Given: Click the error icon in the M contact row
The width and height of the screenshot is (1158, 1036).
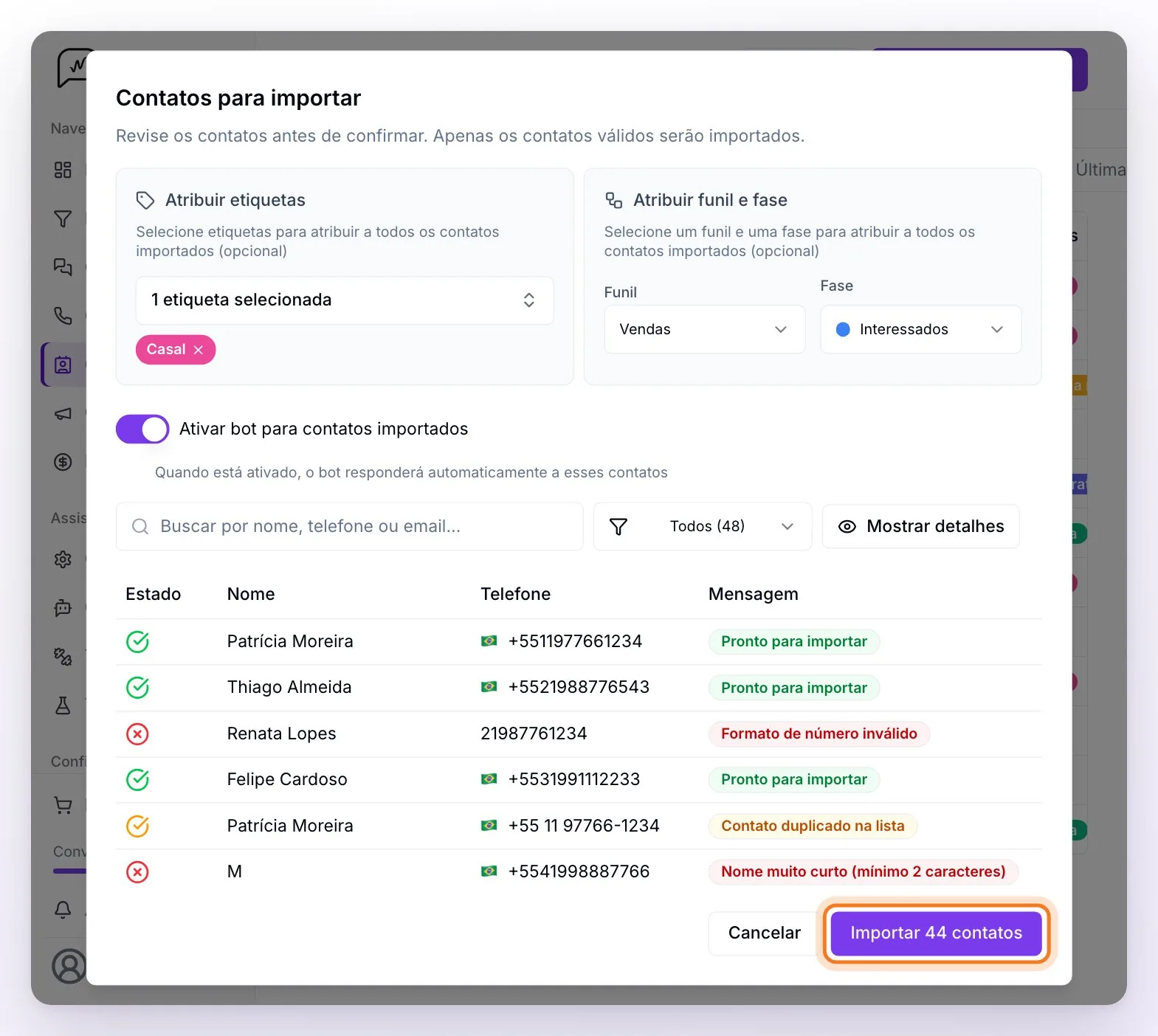Looking at the screenshot, I should tap(137, 872).
